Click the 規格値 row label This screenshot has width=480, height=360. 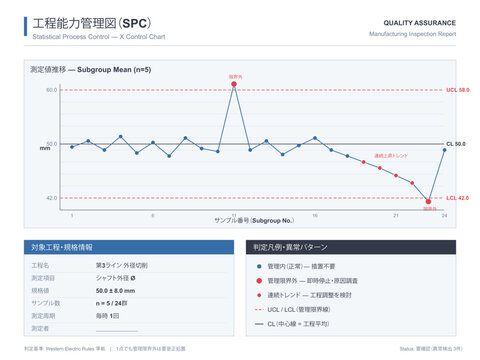(40, 291)
